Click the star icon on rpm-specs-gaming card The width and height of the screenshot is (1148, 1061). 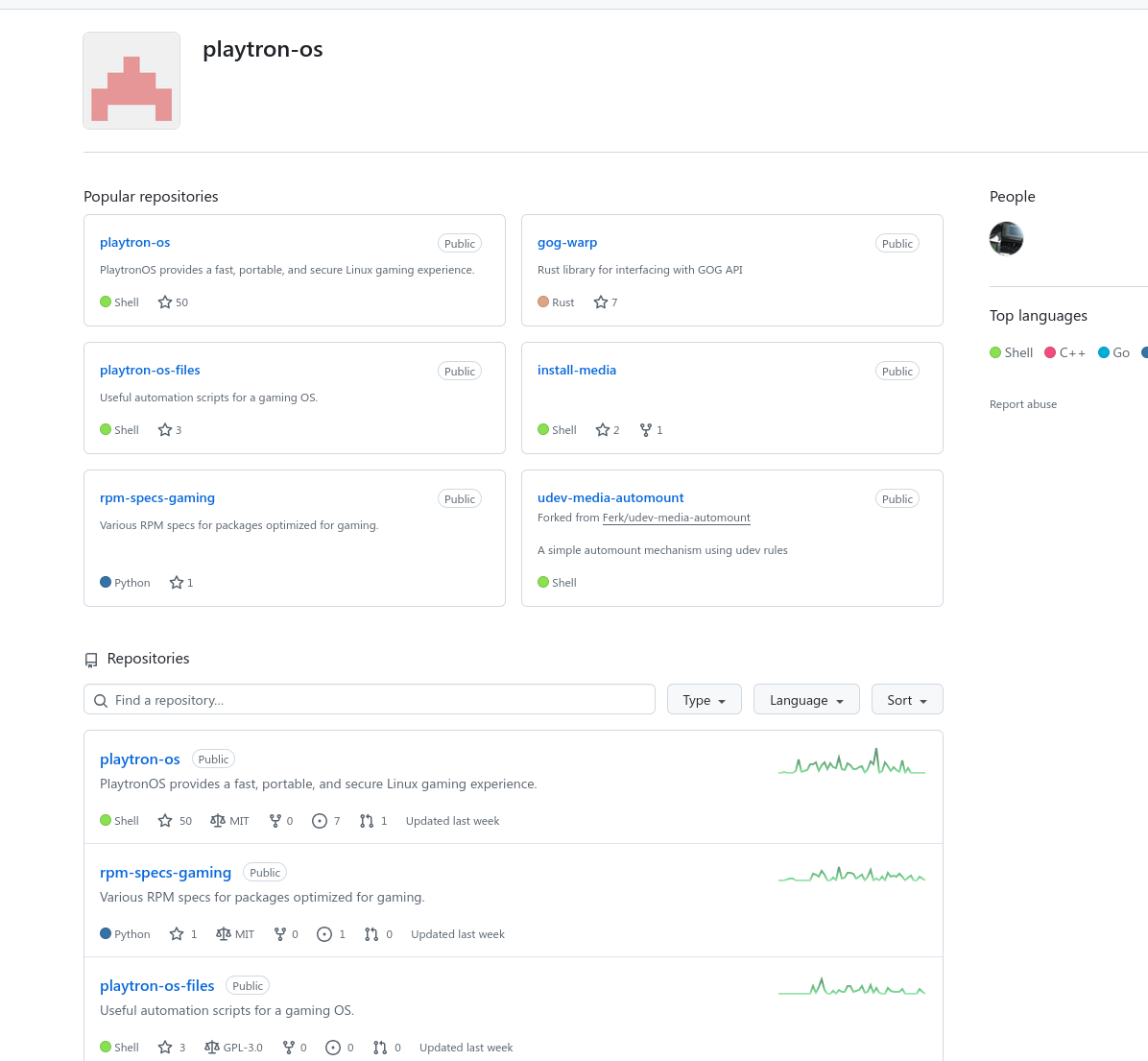click(177, 583)
